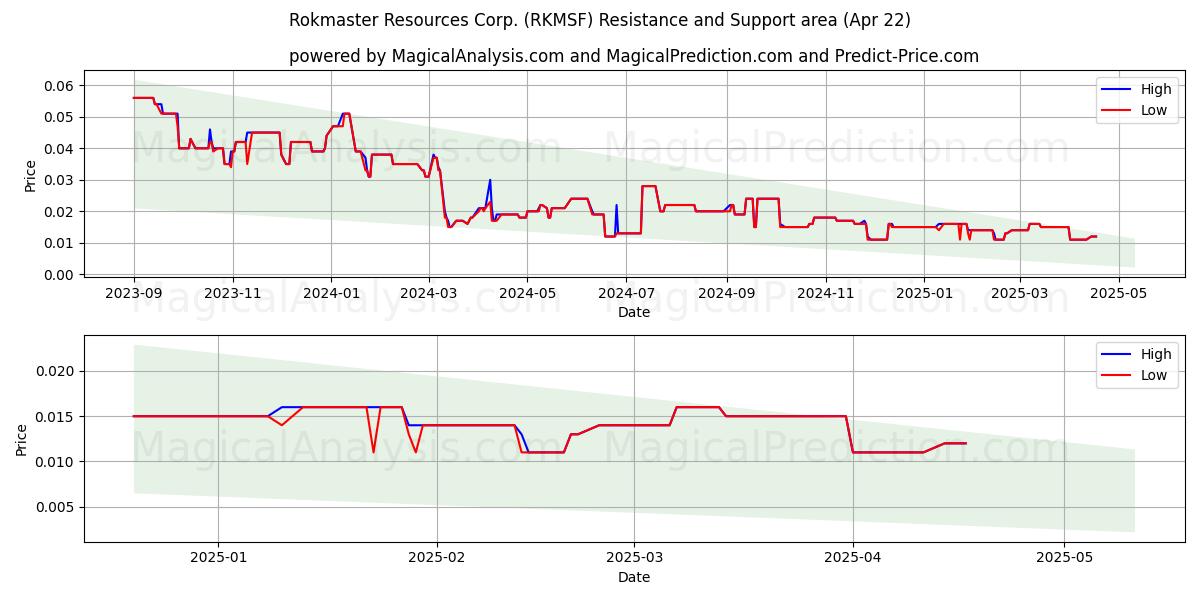This screenshot has width=1200, height=600.
Task: Click the '0.00' price tick label
Action: coord(61,275)
